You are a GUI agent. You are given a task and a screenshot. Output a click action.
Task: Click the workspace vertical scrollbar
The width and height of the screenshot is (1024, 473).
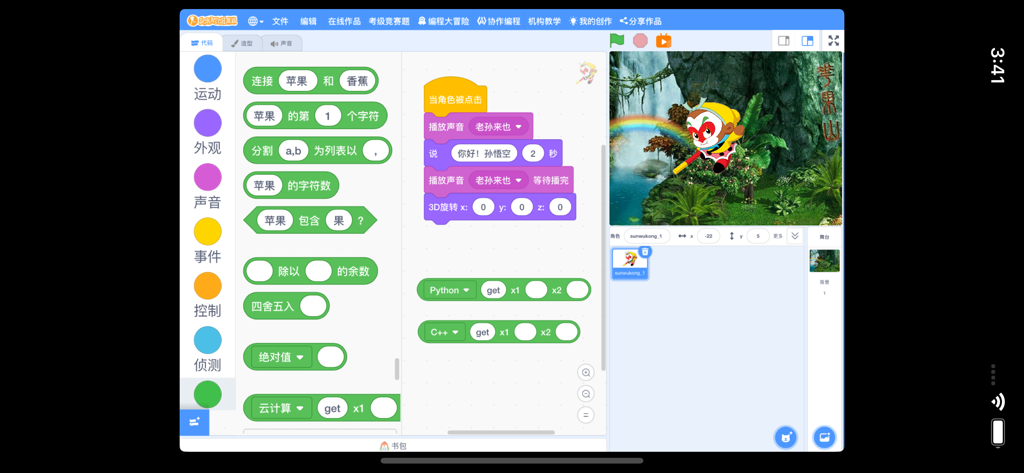pos(603,258)
